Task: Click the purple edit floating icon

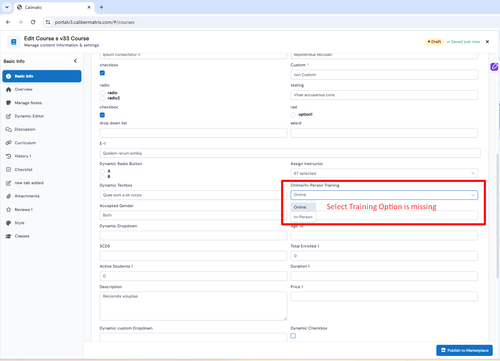Action: point(494,67)
